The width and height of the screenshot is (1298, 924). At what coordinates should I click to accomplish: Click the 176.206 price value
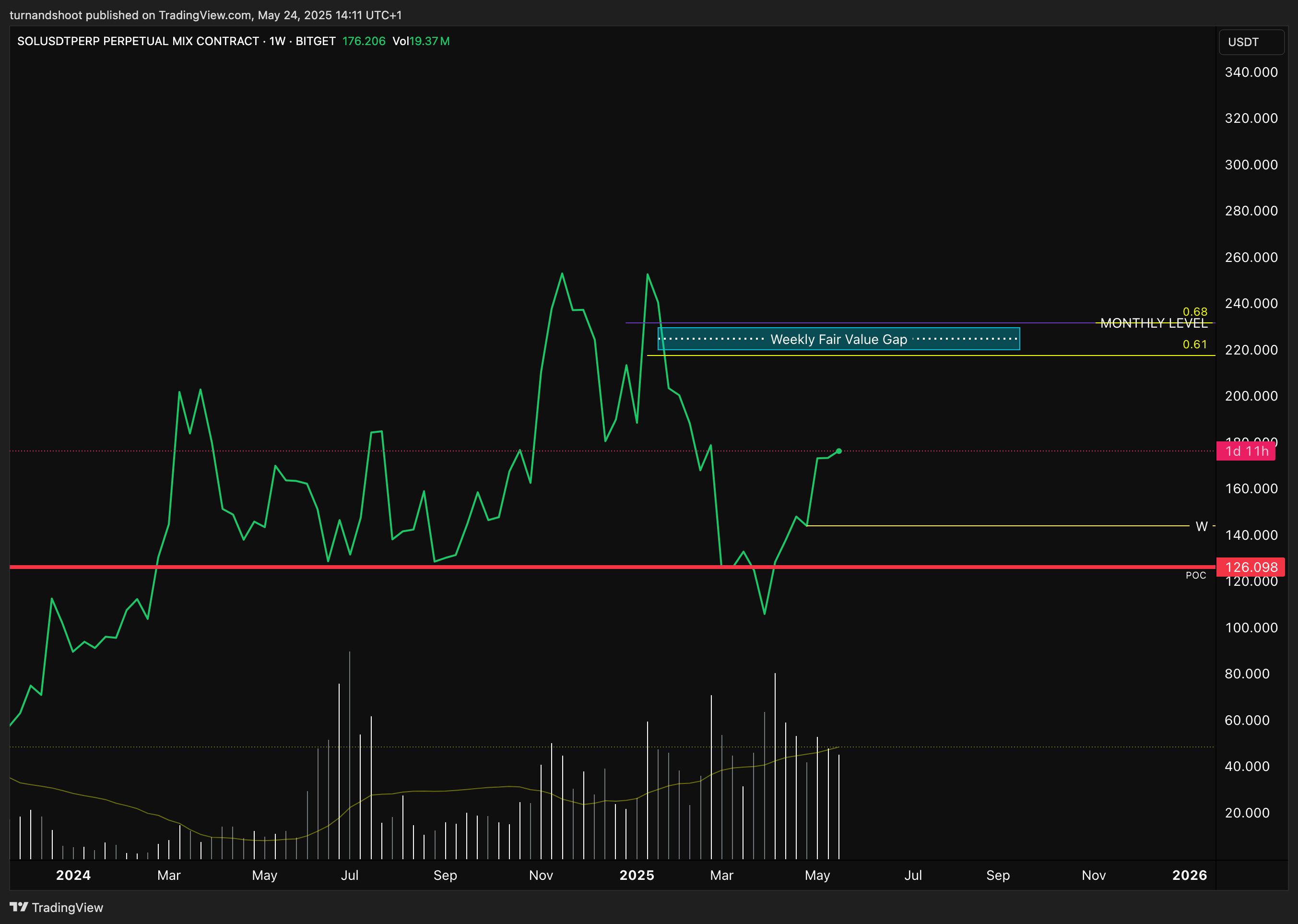[x=364, y=41]
